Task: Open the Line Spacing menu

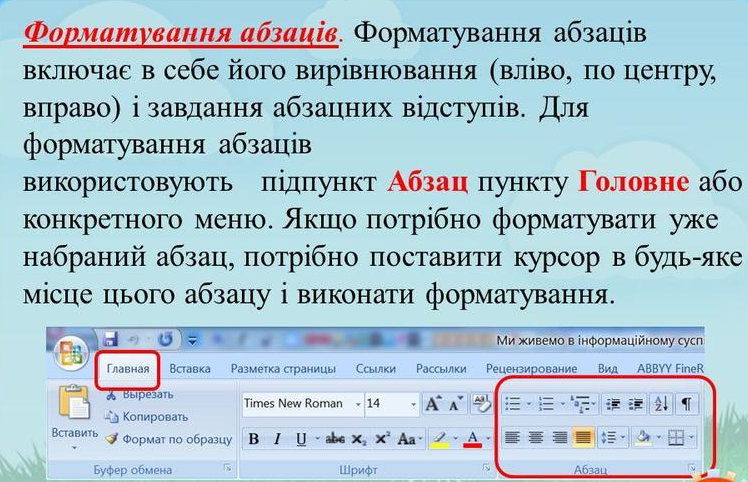Action: click(612, 437)
